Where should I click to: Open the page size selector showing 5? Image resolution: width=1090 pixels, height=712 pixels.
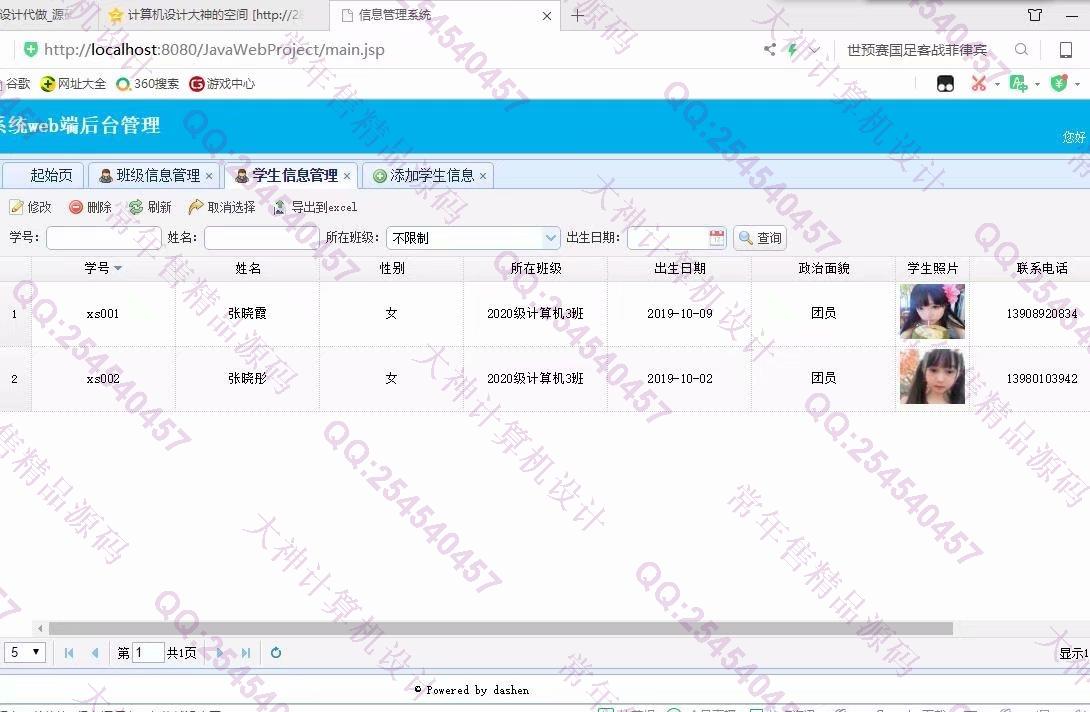tap(25, 653)
